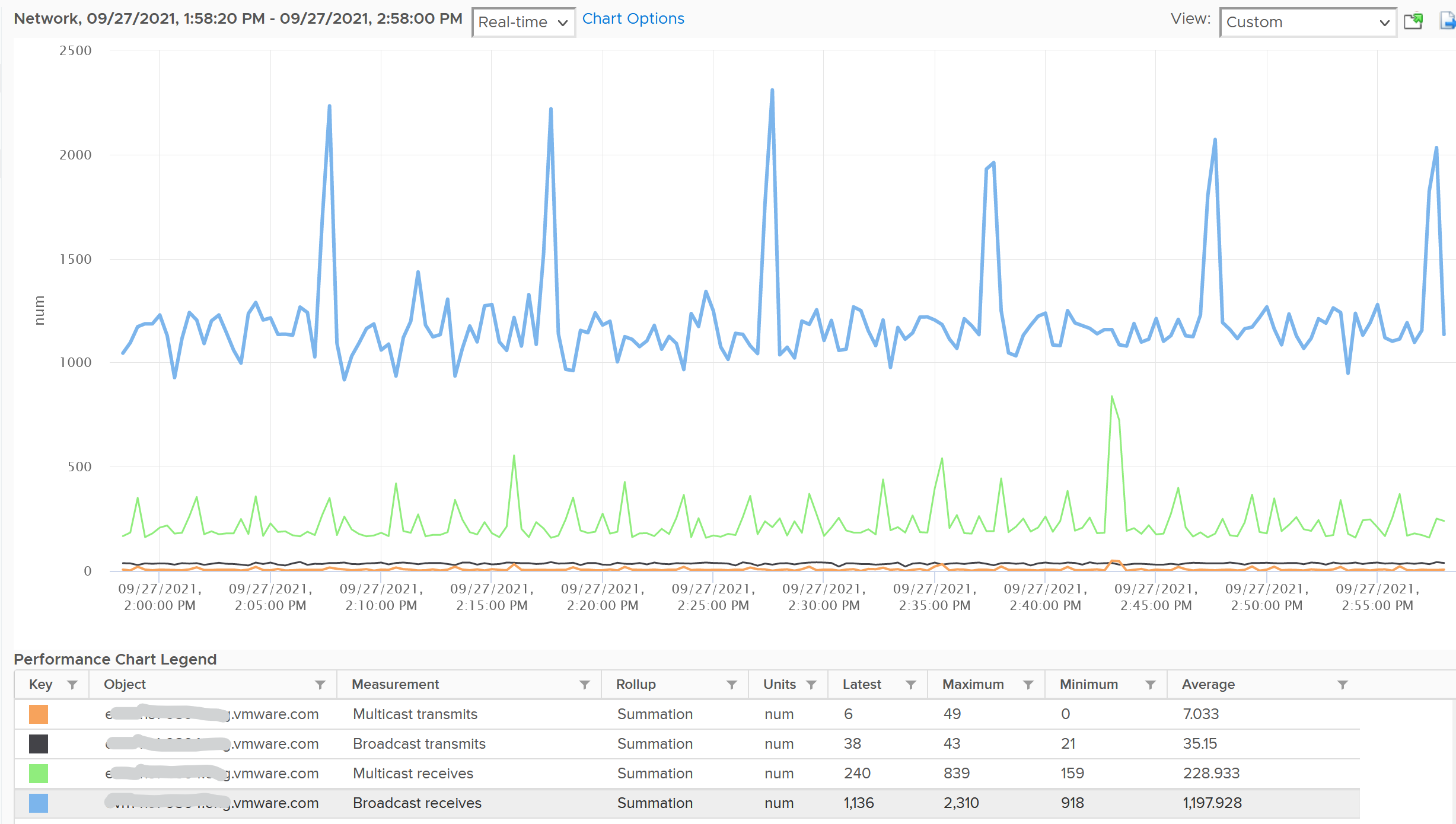Click the pop-out chart icon
Image resolution: width=1456 pixels, height=824 pixels.
pos(1413,21)
